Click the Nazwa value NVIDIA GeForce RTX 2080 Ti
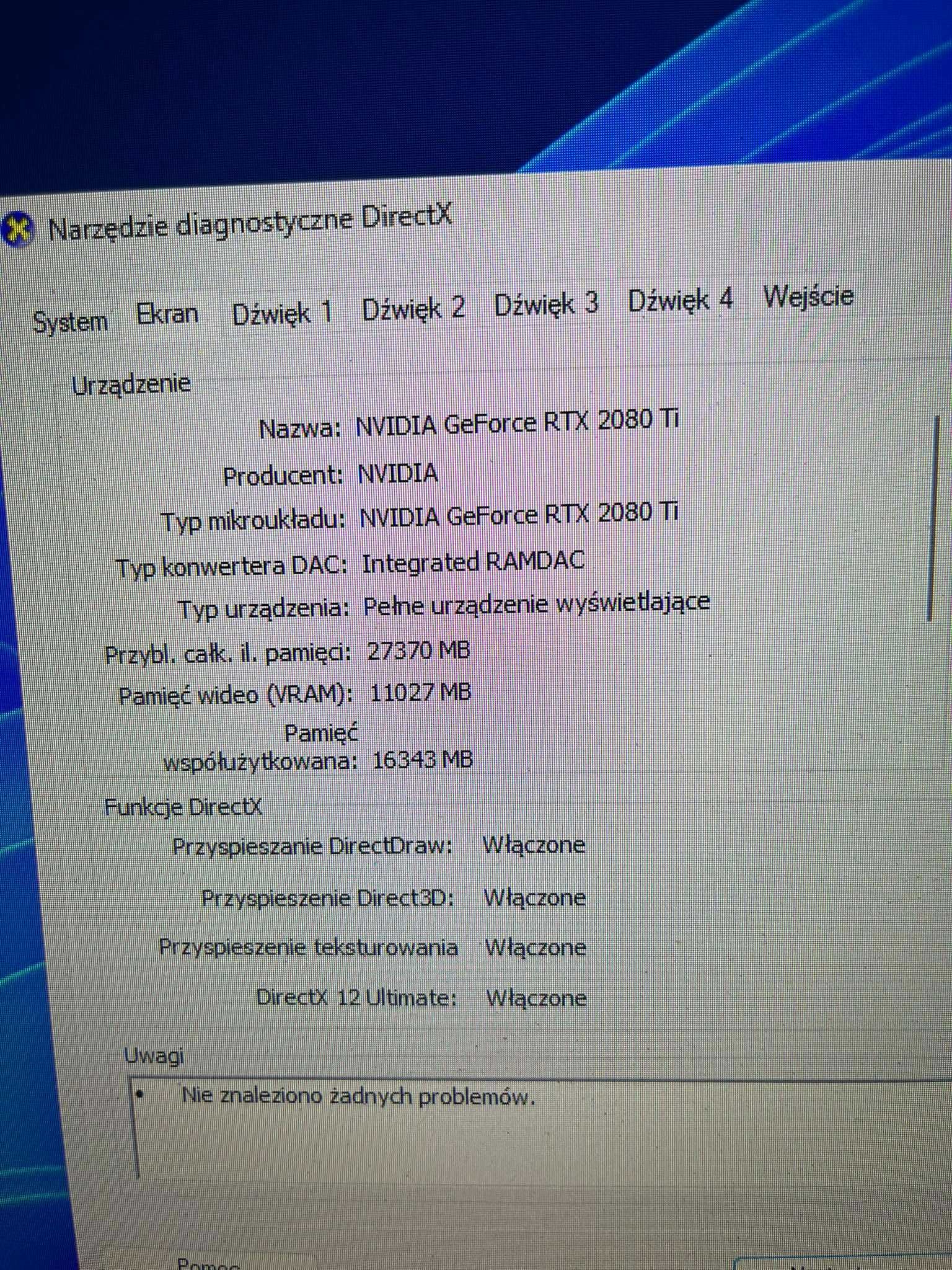 click(x=517, y=424)
